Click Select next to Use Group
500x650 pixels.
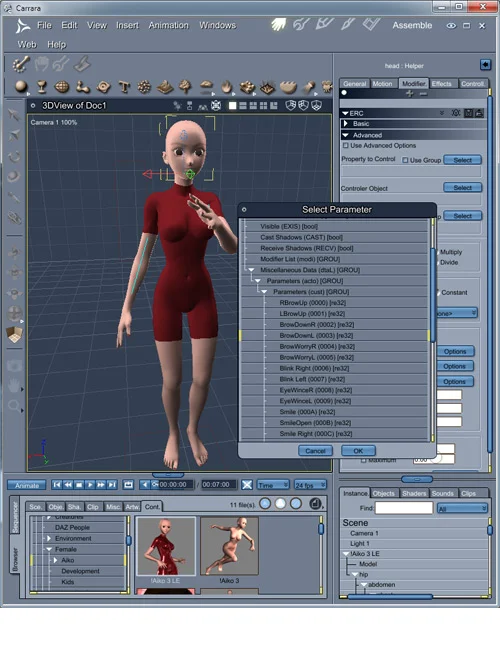(462, 160)
